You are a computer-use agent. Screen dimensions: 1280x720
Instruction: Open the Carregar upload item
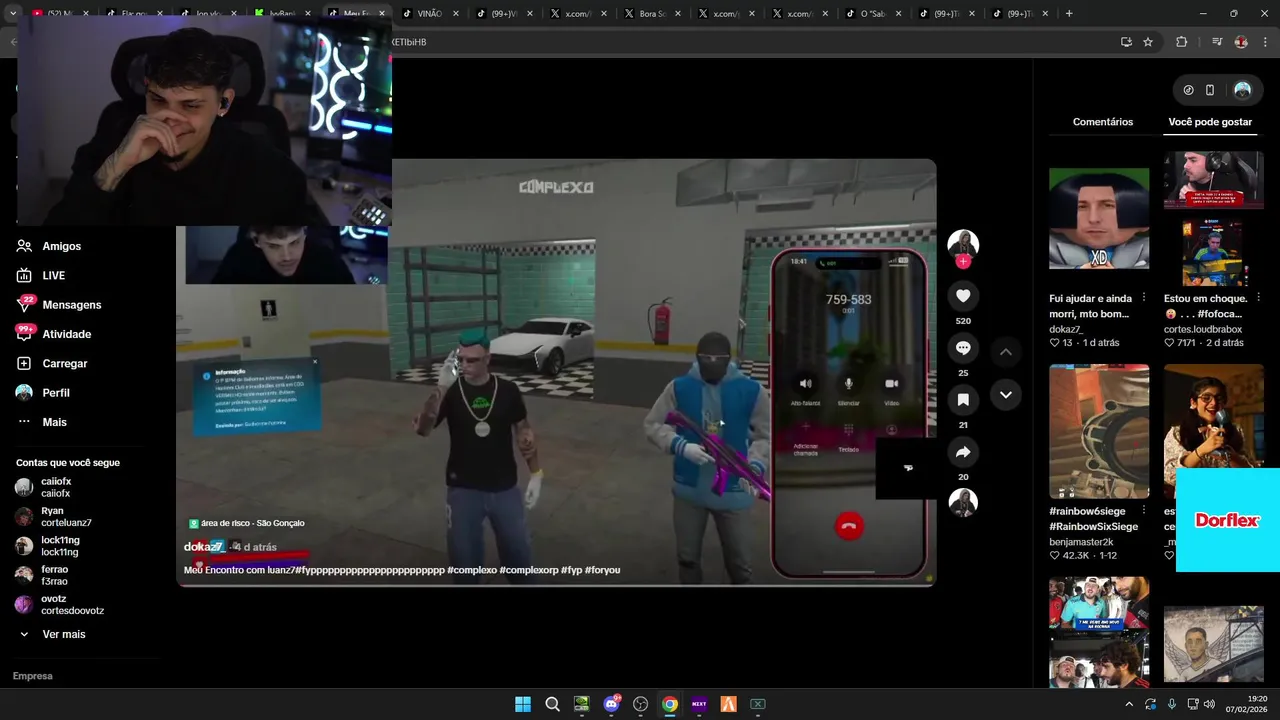[x=64, y=364]
